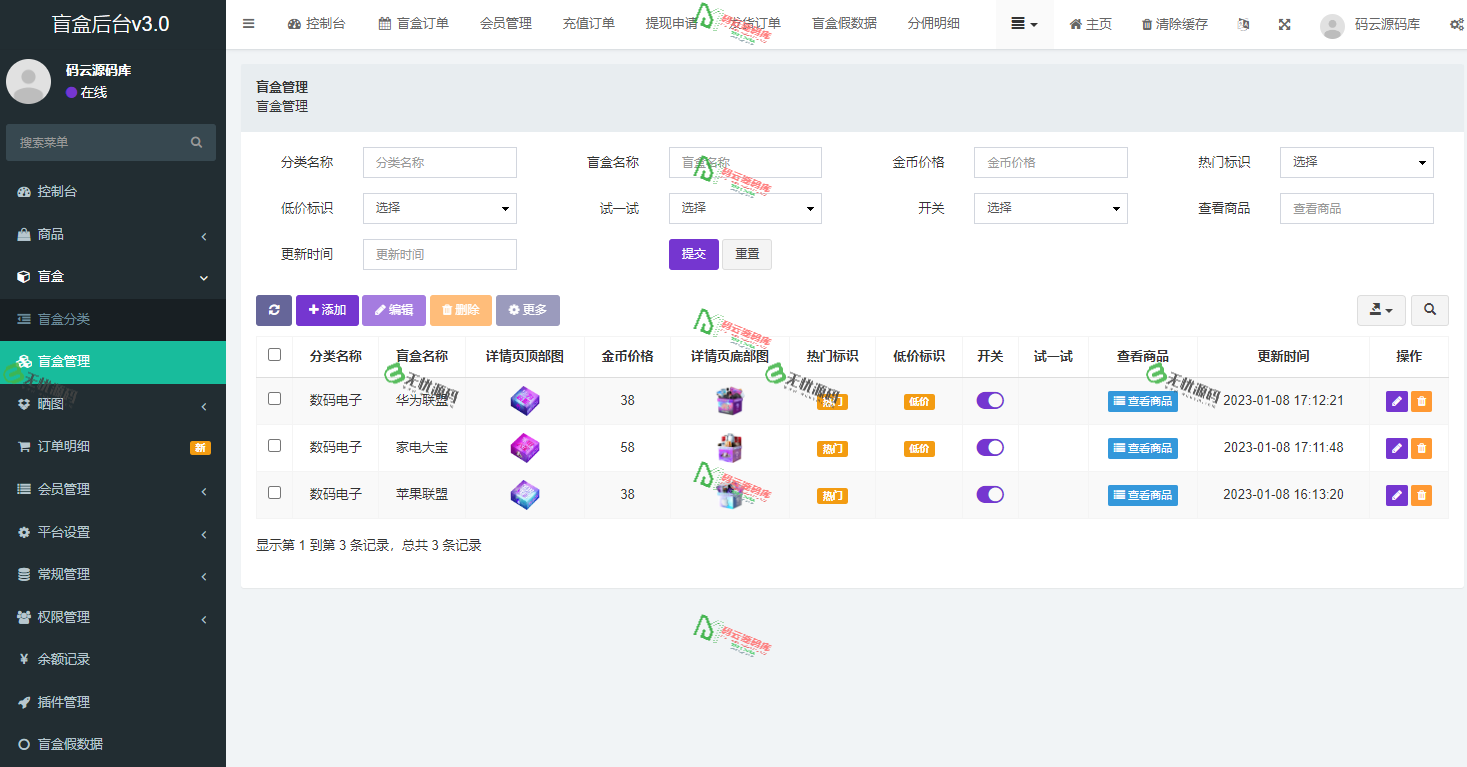Check the select-all checkbox in table header

(x=273, y=355)
